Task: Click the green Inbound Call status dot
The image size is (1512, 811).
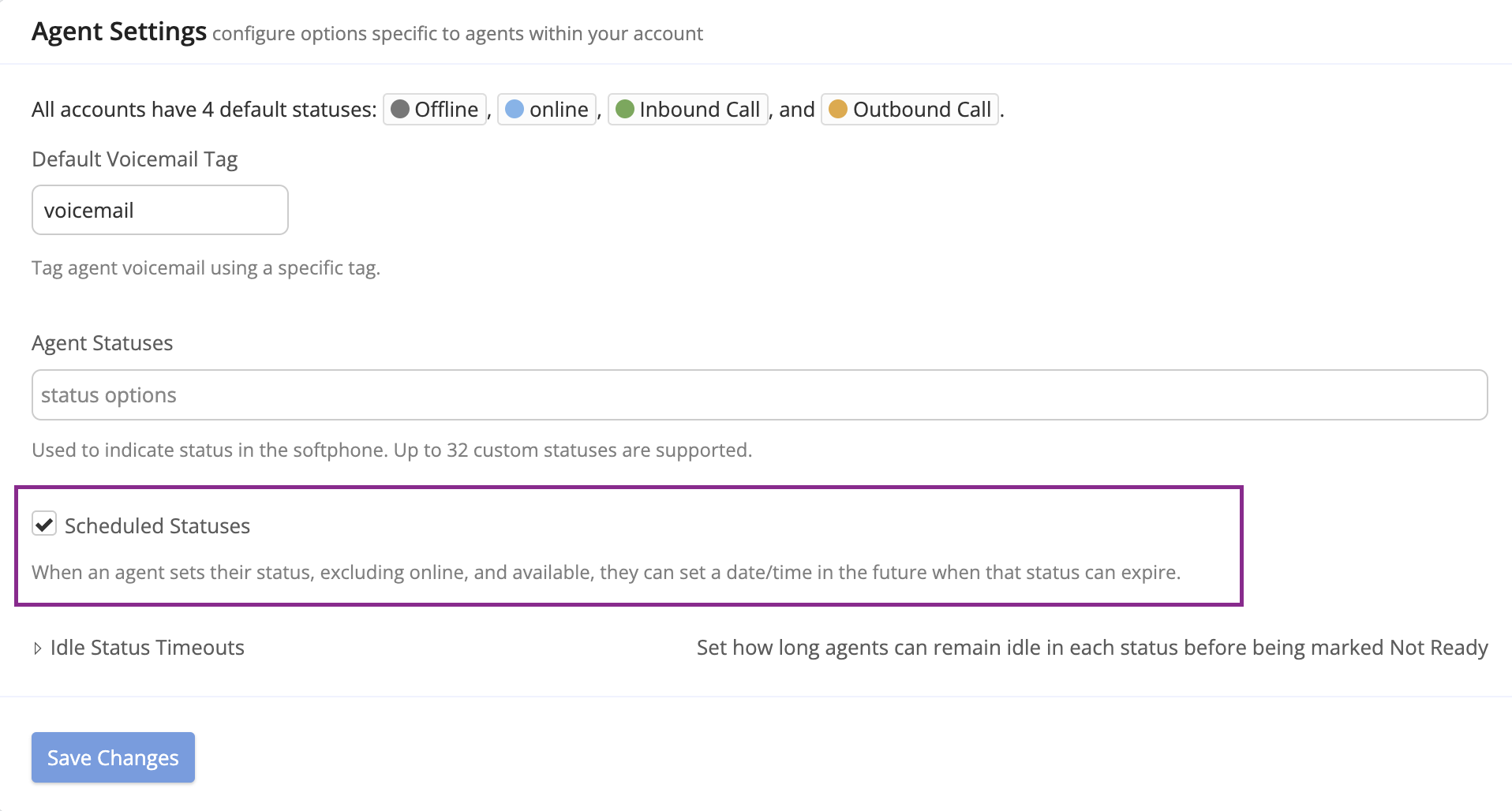Action: [625, 109]
